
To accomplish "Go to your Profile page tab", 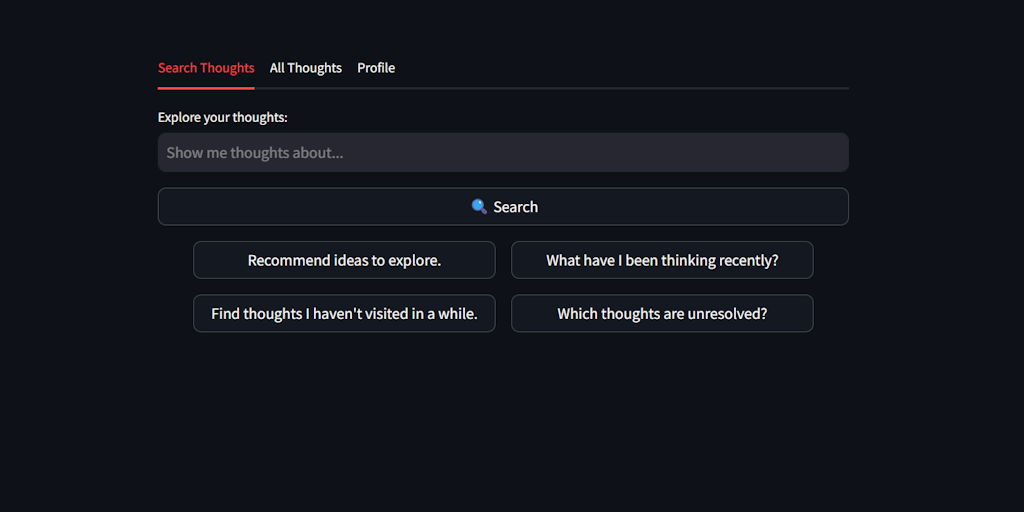I will [376, 68].
